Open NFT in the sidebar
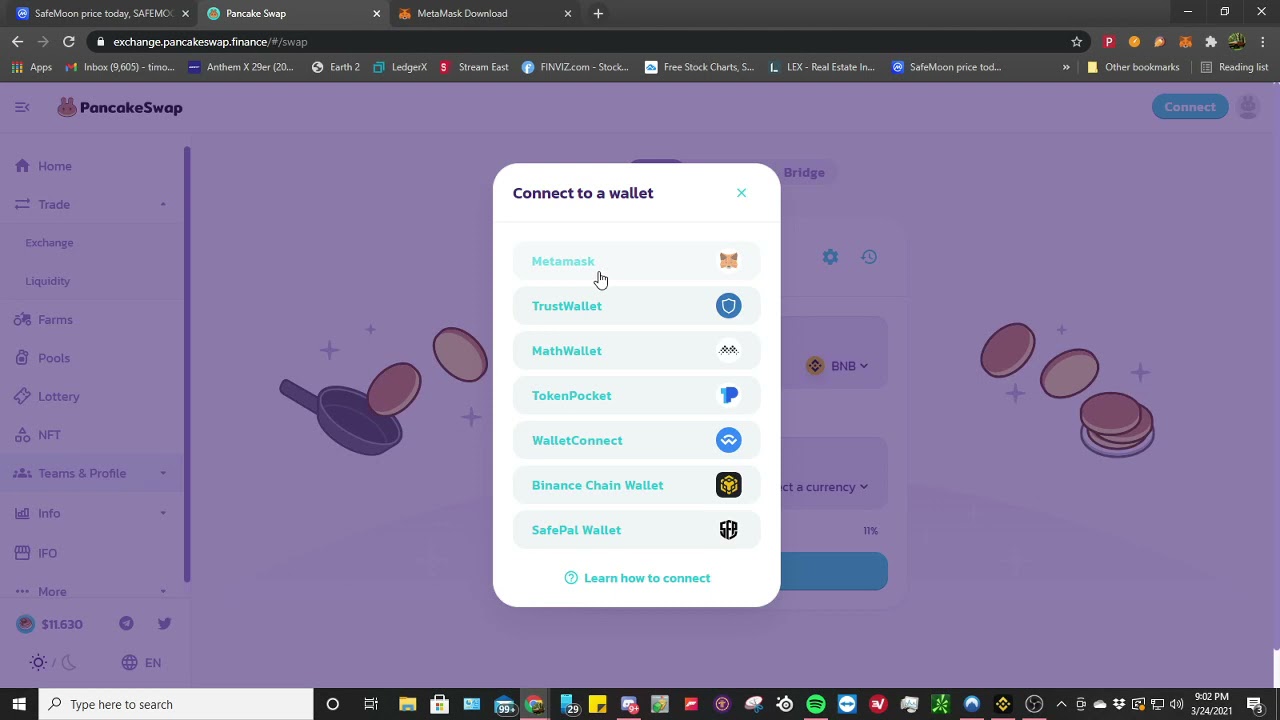The image size is (1280, 720). pos(92,435)
